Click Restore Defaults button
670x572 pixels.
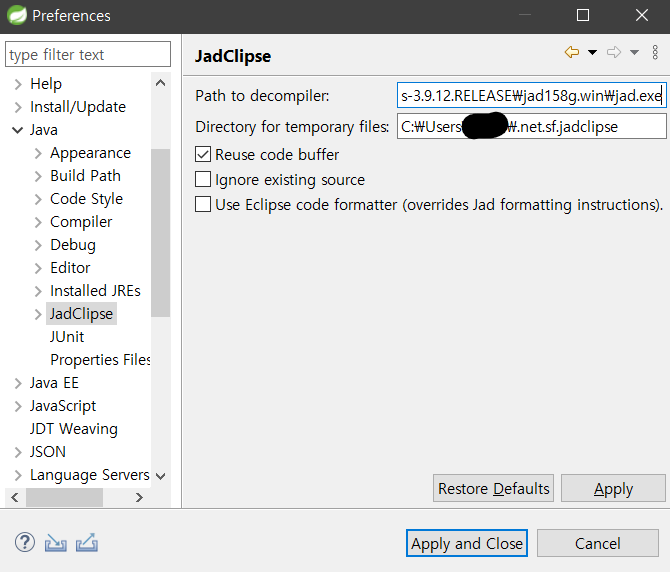click(x=493, y=488)
